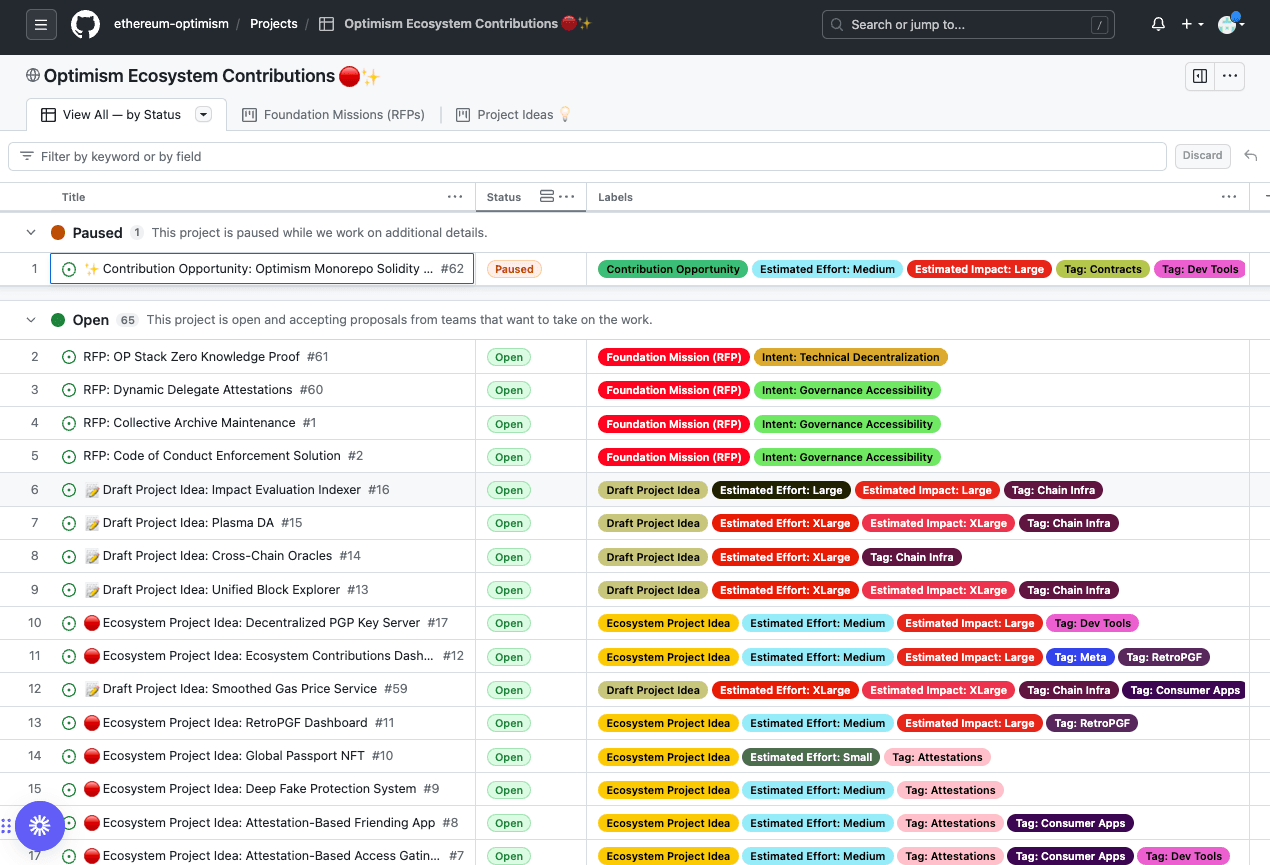Viewport: 1270px width, 865px height.
Task: Toggle the project side panel icon
Action: (x=1200, y=76)
